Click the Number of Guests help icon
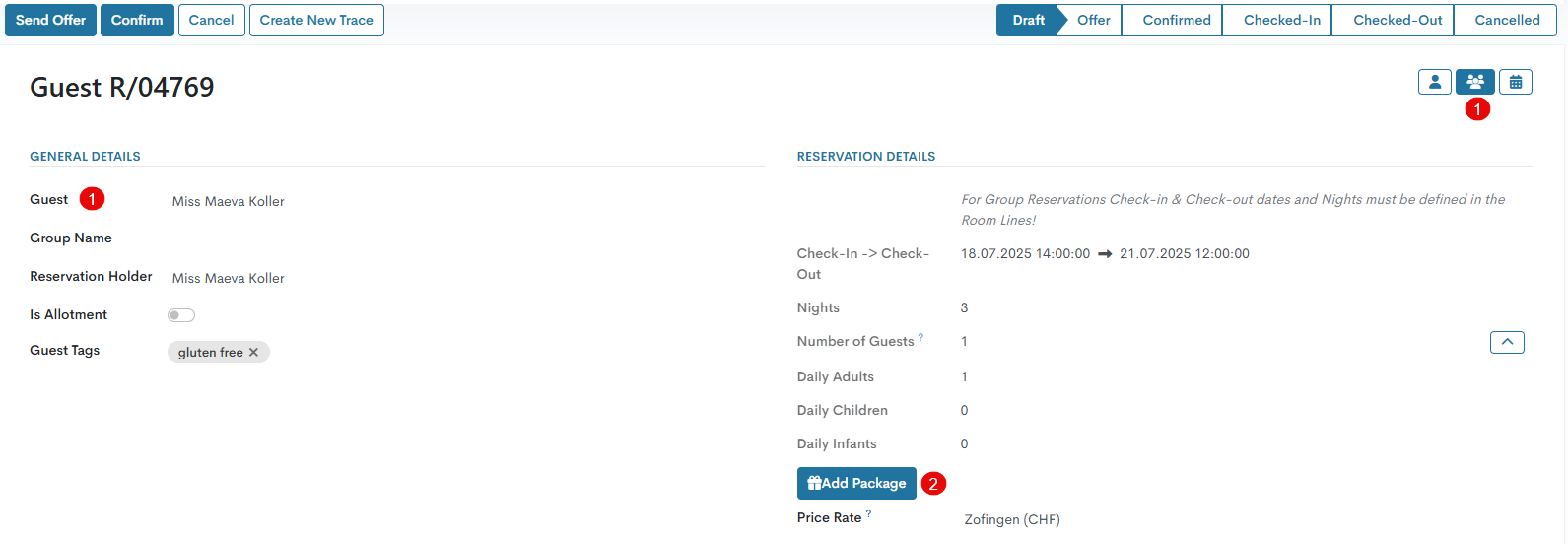This screenshot has width=1568, height=544. (x=920, y=338)
